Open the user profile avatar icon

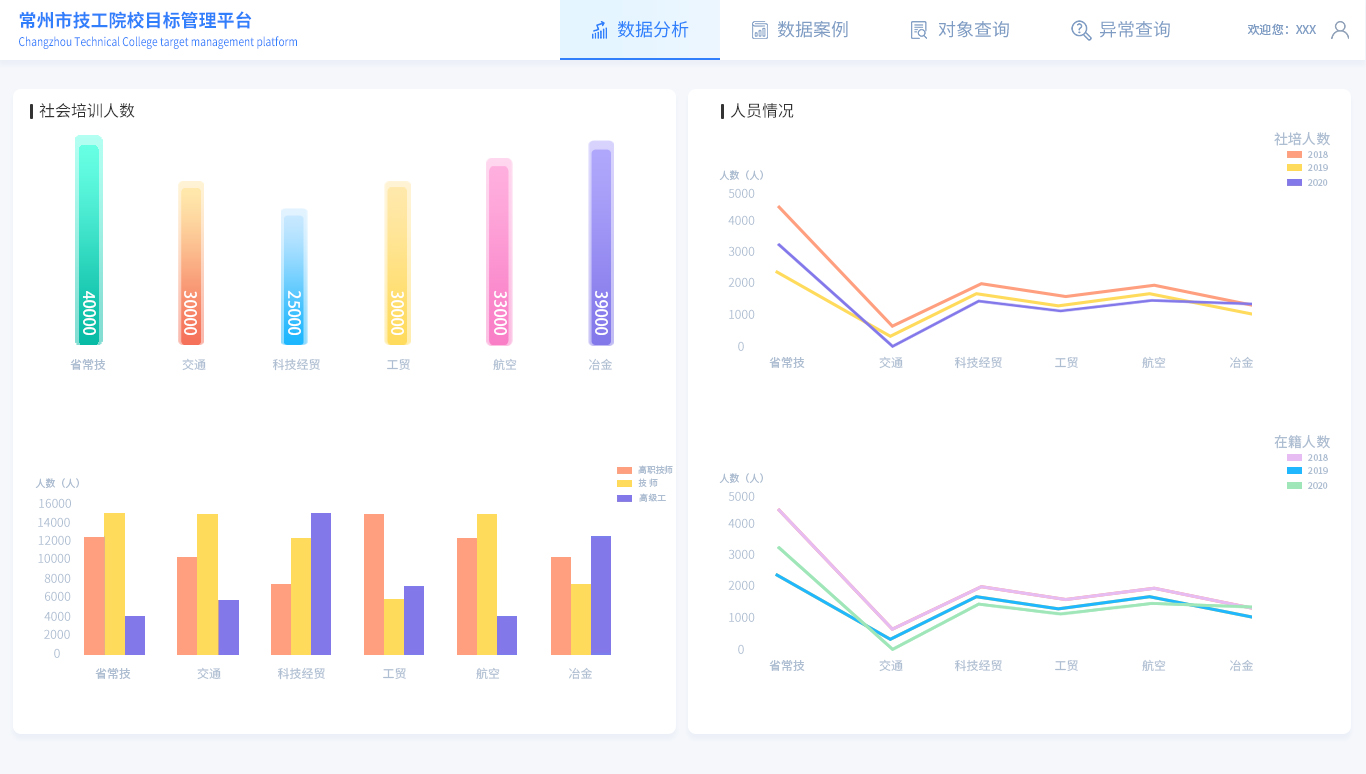1340,30
